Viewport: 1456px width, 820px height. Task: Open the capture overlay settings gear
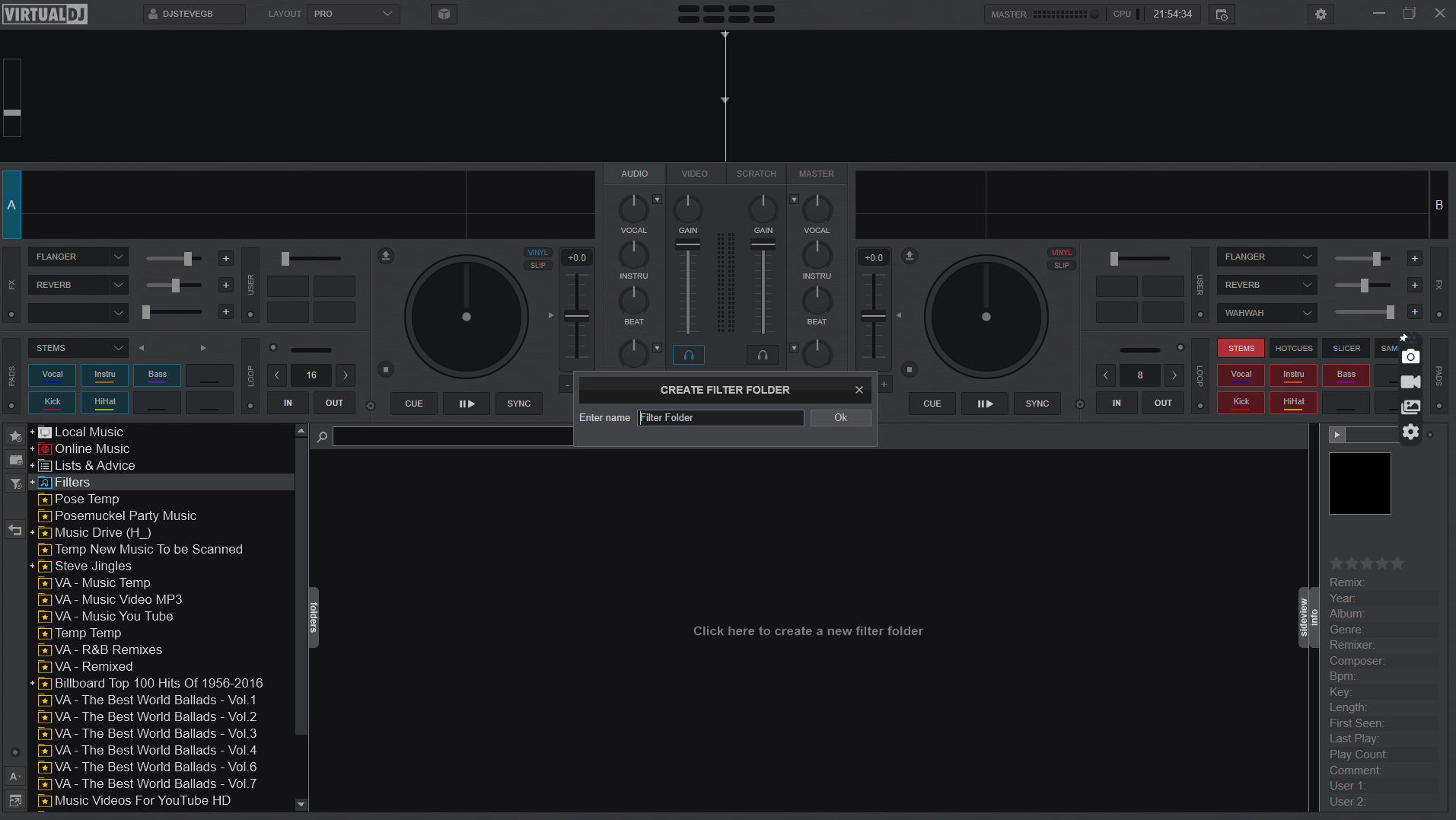(1410, 432)
